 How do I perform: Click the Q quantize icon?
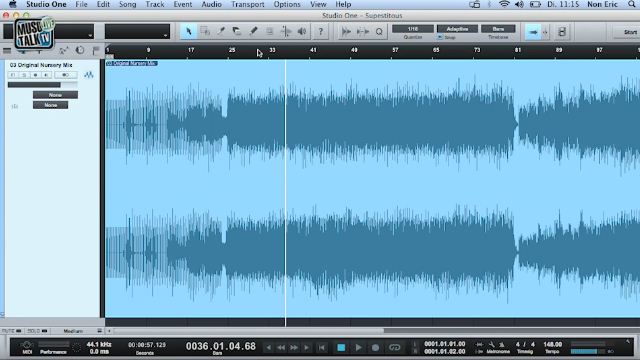(x=379, y=31)
